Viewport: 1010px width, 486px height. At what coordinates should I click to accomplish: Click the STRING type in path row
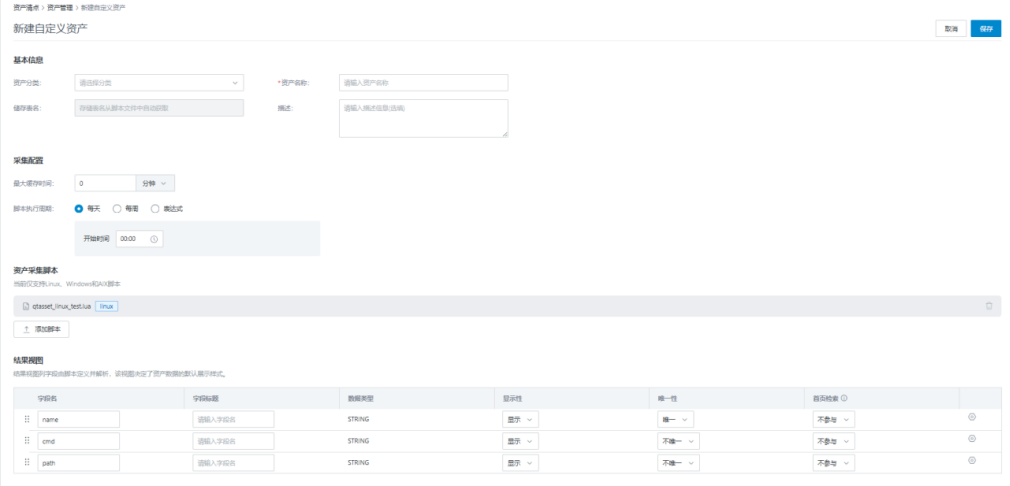(358, 463)
